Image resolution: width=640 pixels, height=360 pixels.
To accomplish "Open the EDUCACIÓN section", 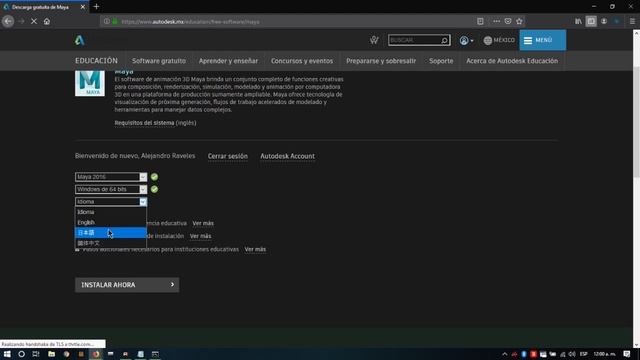I will point(96,61).
